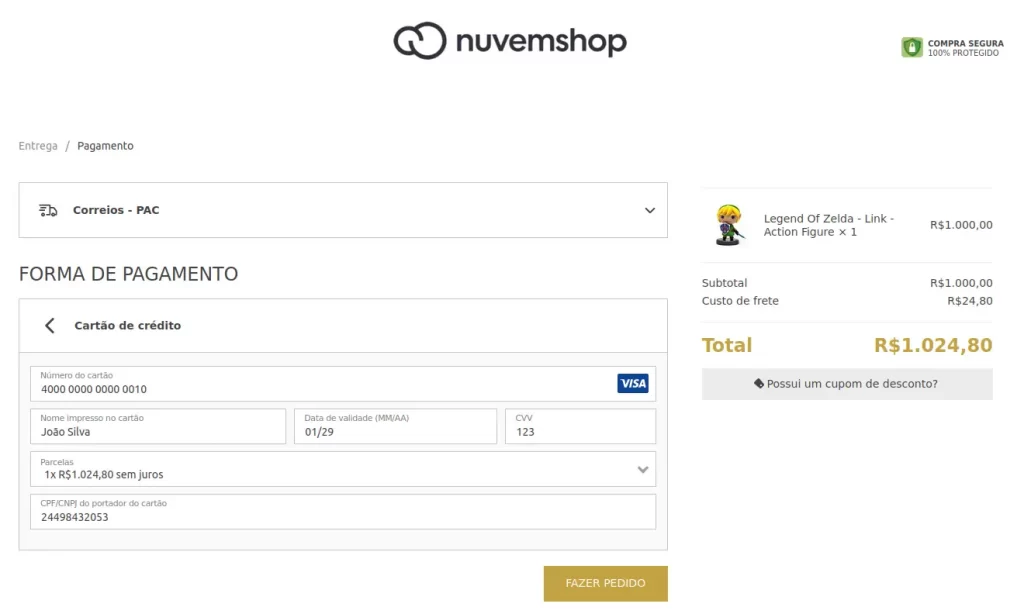Go back to the Entrega breadcrumb step
1024x614 pixels.
tap(38, 146)
